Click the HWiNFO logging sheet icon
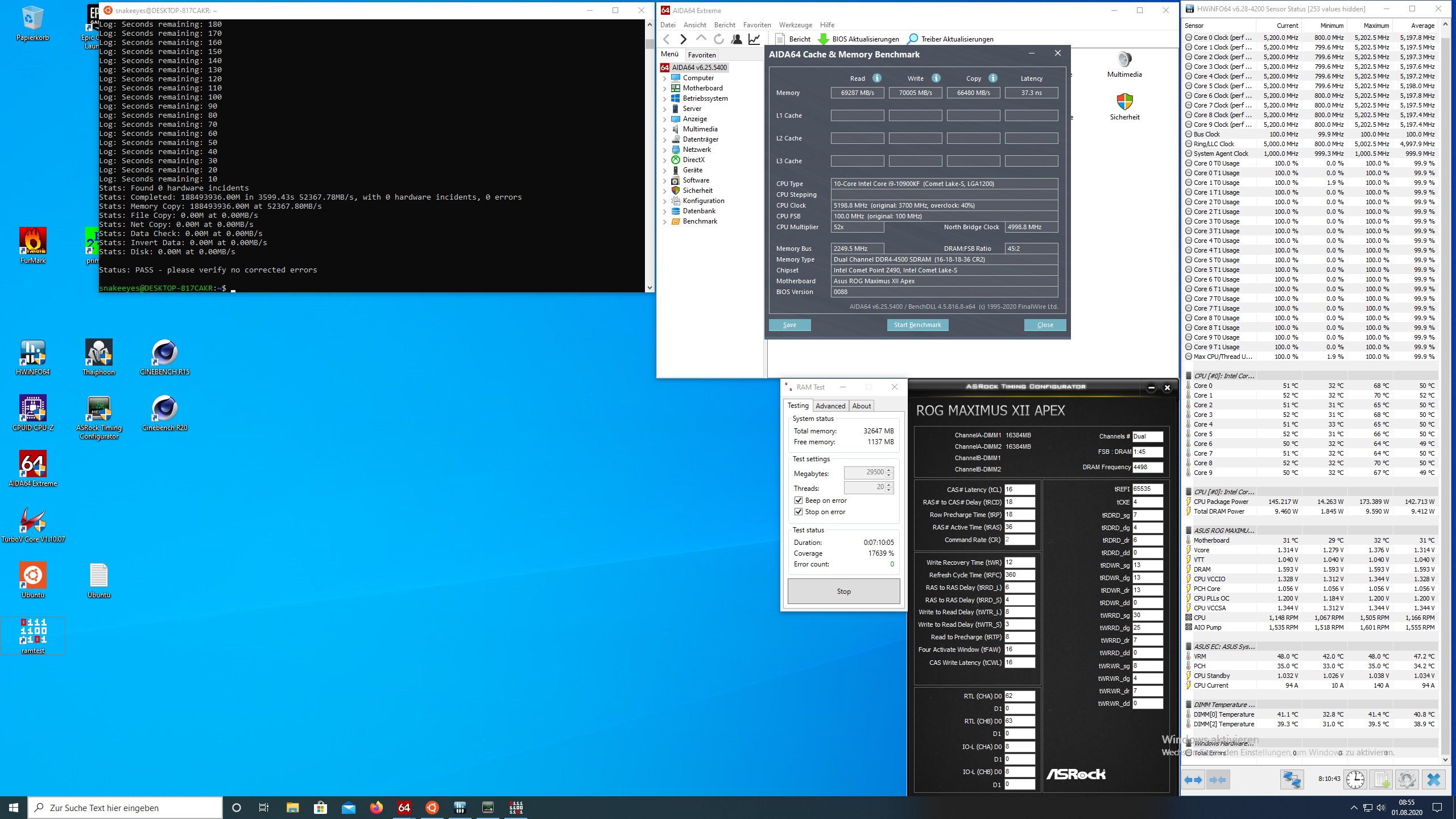 tap(1381, 779)
